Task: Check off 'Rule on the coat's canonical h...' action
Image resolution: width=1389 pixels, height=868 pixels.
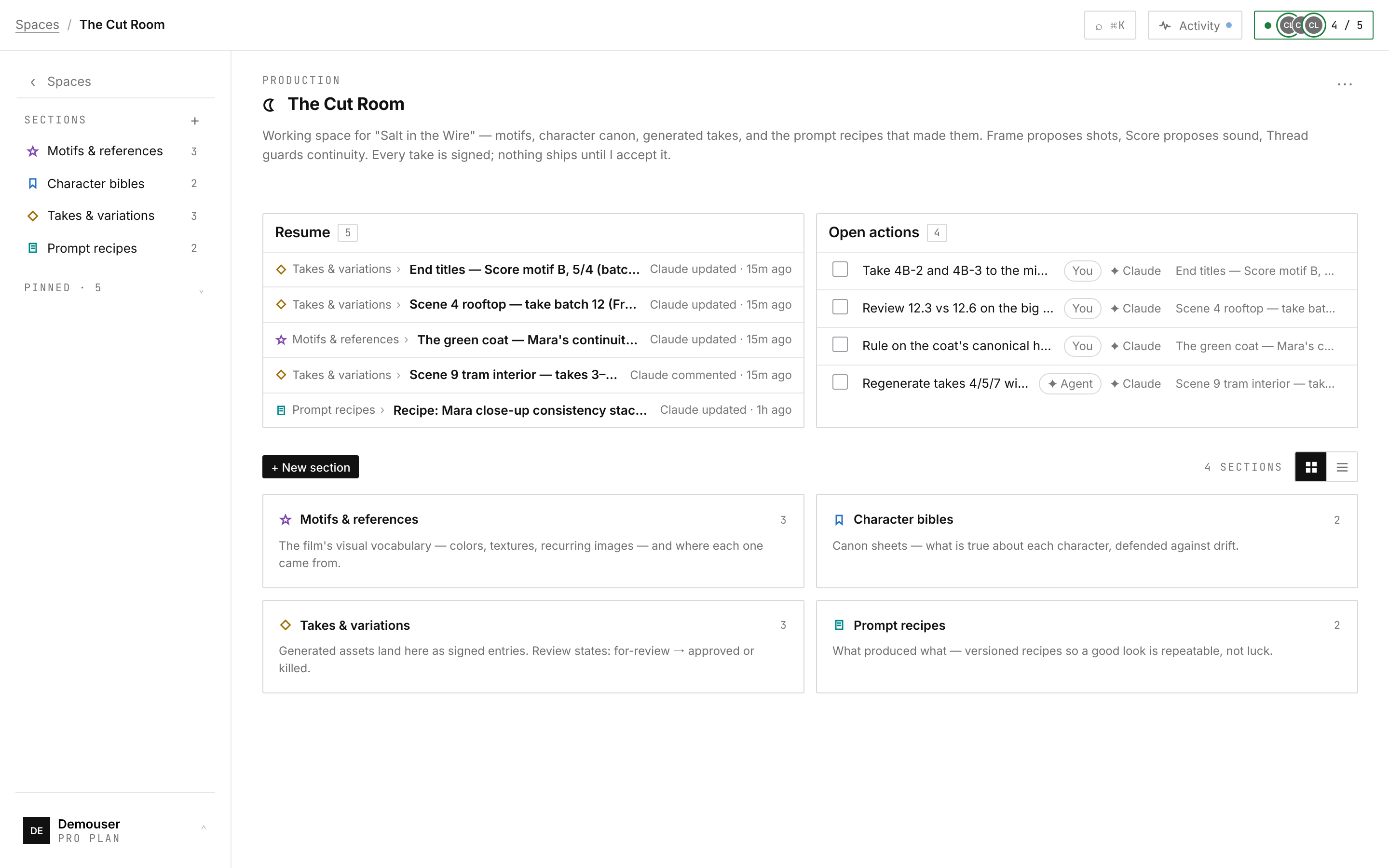Action: [x=840, y=344]
